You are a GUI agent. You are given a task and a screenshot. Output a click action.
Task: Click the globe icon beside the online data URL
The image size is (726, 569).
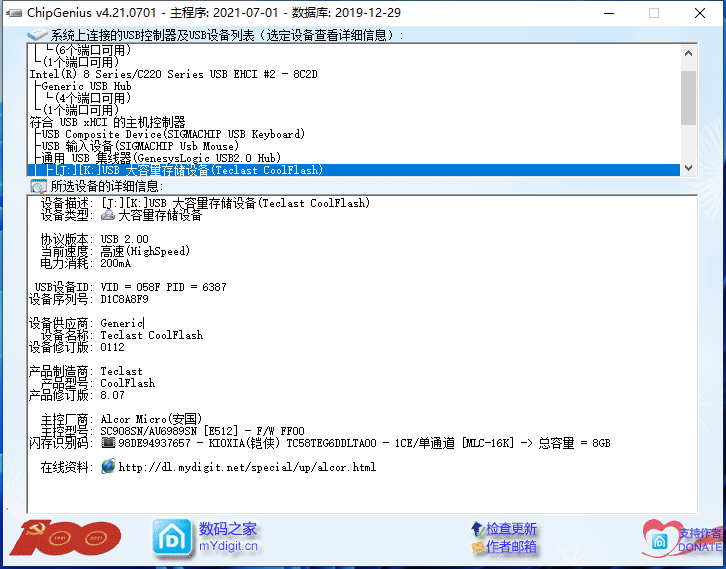108,466
